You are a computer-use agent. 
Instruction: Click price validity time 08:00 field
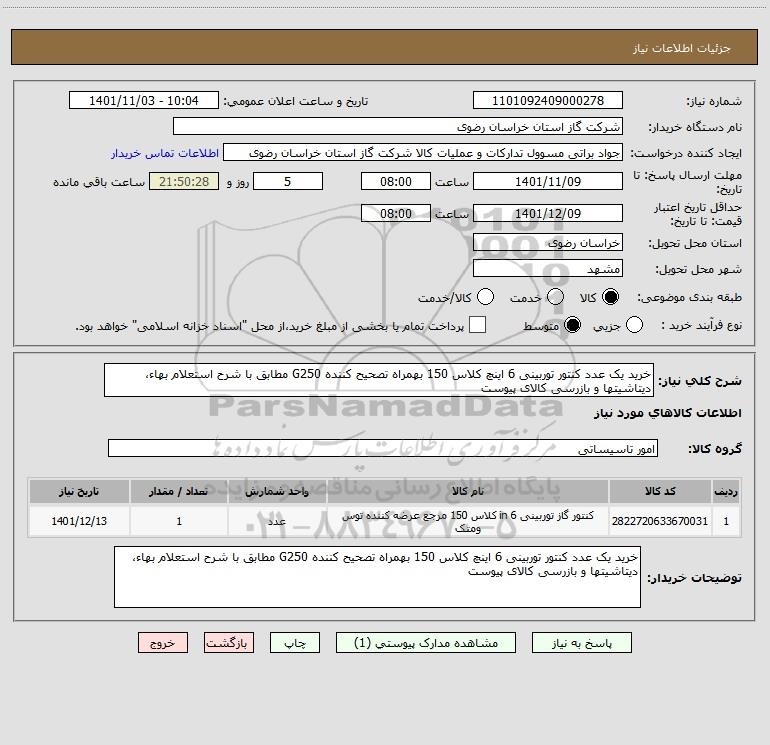(x=396, y=213)
